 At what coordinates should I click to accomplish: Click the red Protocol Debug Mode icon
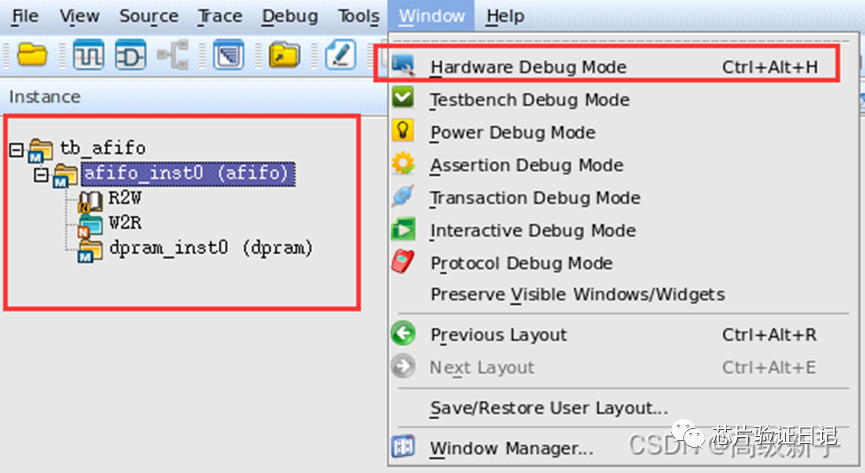pyautogui.click(x=403, y=262)
